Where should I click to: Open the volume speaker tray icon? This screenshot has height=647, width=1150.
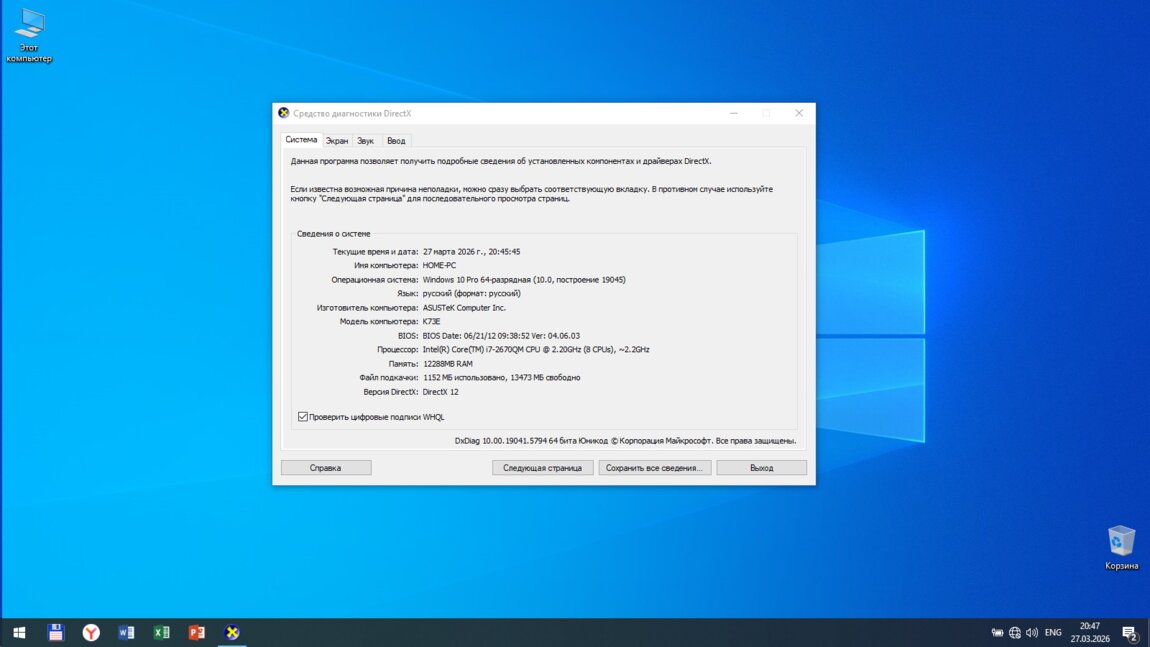(x=1032, y=633)
